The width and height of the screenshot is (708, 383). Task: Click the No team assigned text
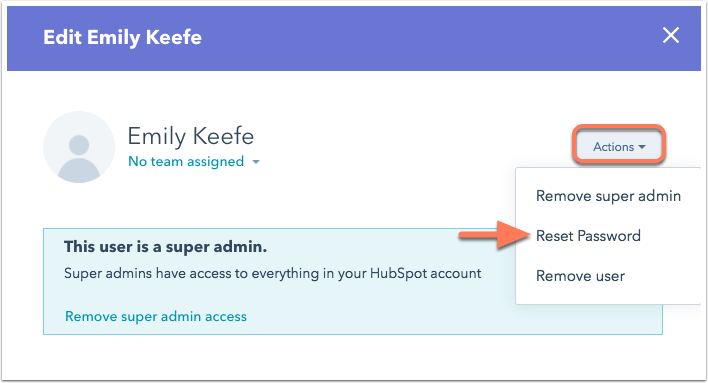[x=186, y=161]
